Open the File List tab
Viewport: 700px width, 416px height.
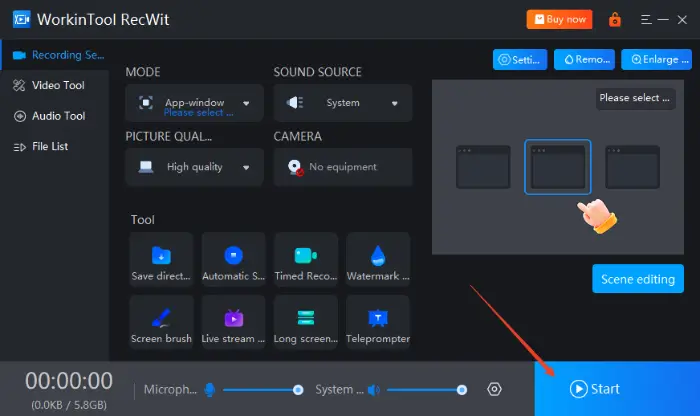tap(50, 146)
